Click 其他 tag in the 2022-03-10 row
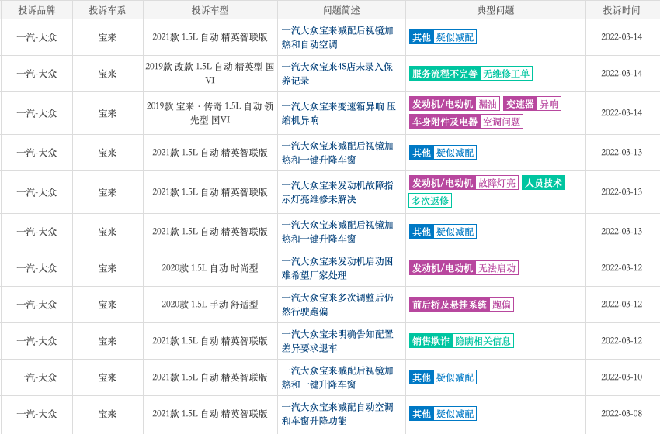 tap(421, 377)
